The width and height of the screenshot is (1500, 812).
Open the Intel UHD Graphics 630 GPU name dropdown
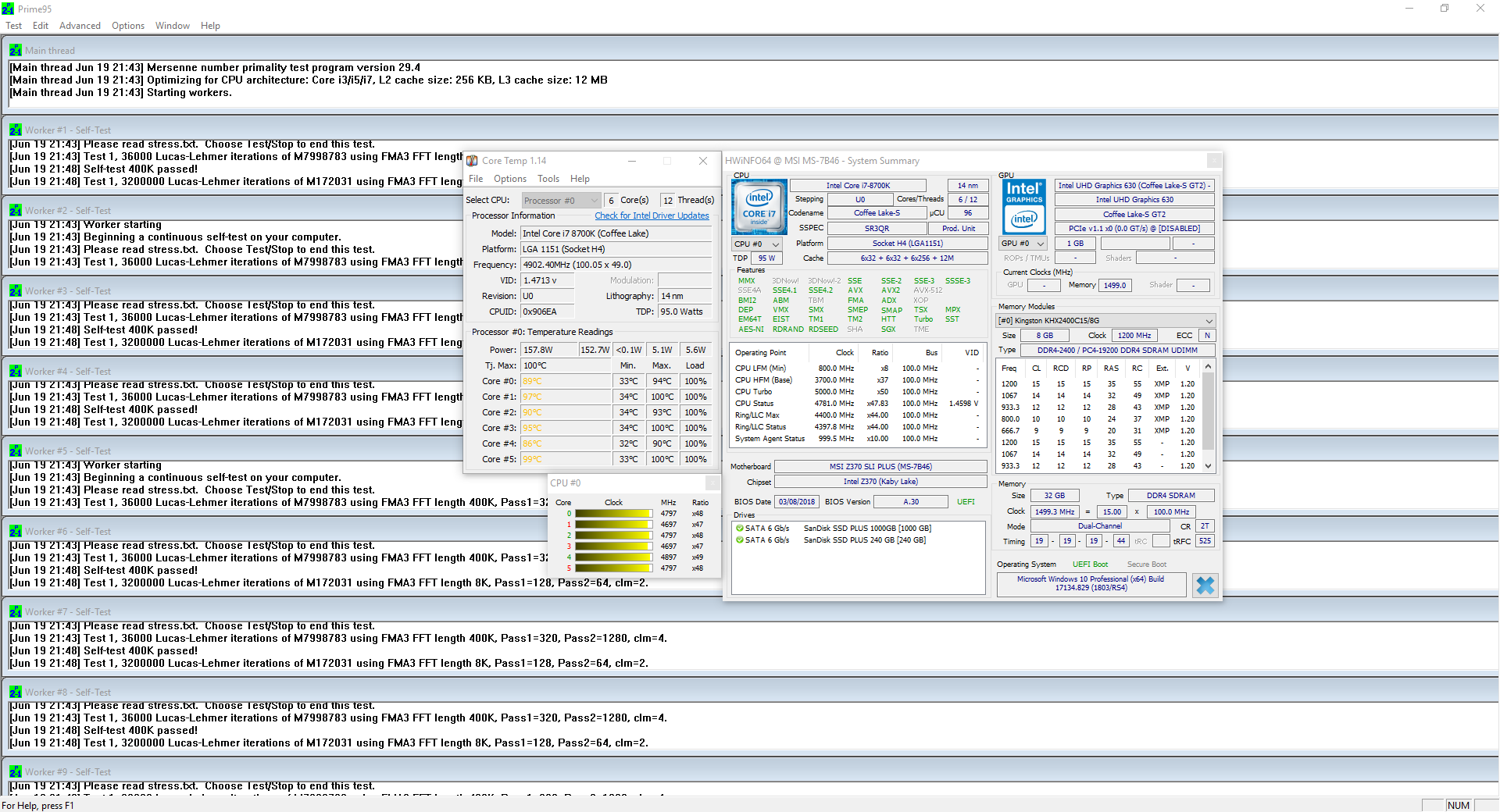click(1135, 186)
